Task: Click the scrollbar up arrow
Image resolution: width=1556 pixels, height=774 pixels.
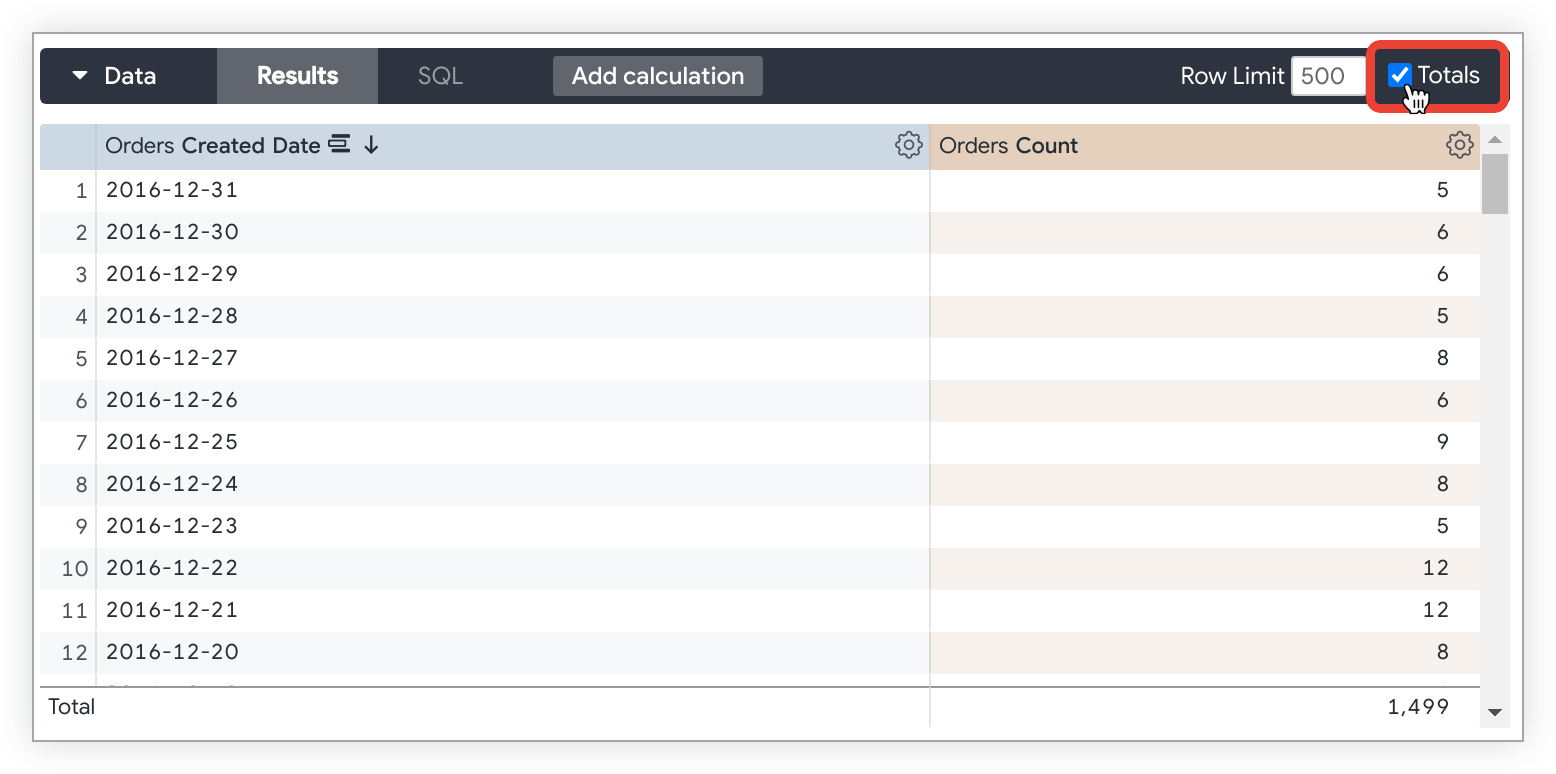Action: pos(1495,141)
